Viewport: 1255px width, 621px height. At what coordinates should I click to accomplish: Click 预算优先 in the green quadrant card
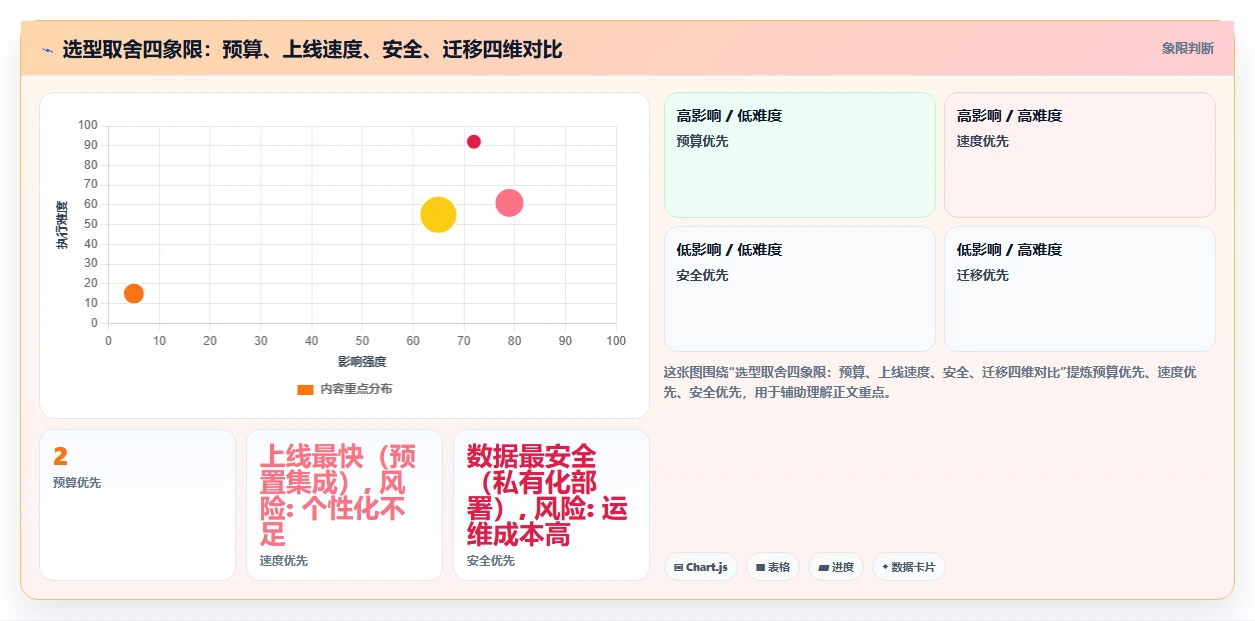pos(703,141)
